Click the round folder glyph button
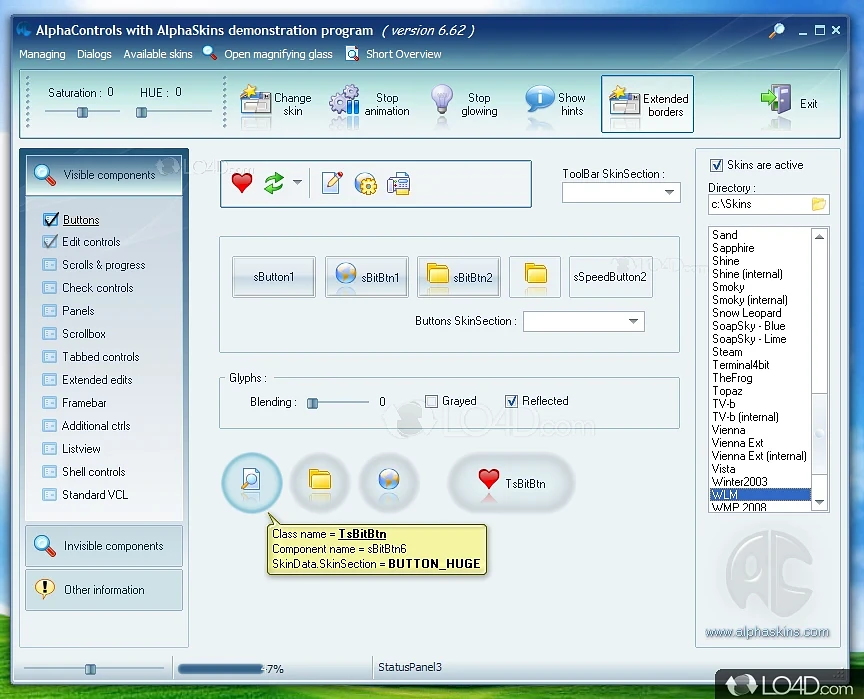 point(320,481)
